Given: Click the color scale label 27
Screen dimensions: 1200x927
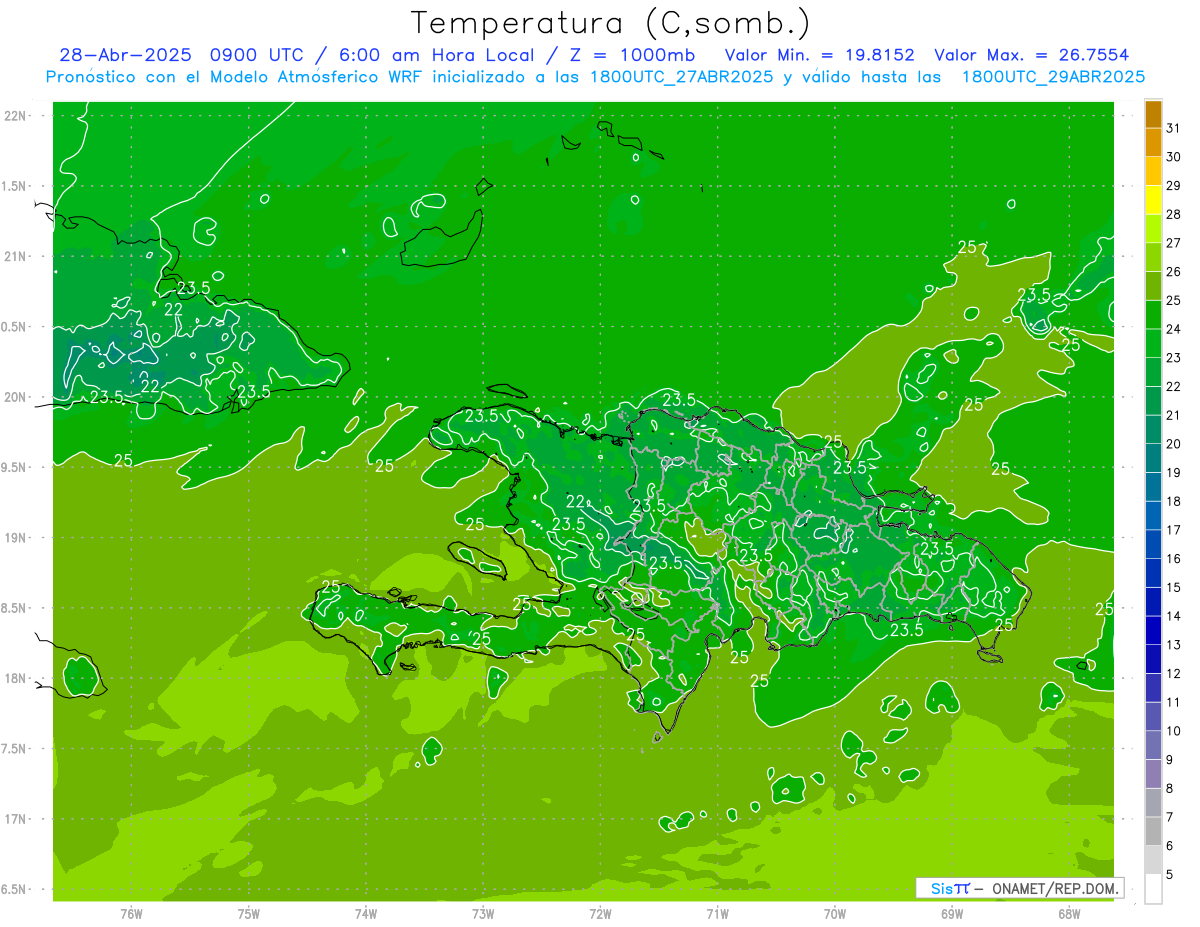Looking at the screenshot, I should click(1173, 243).
